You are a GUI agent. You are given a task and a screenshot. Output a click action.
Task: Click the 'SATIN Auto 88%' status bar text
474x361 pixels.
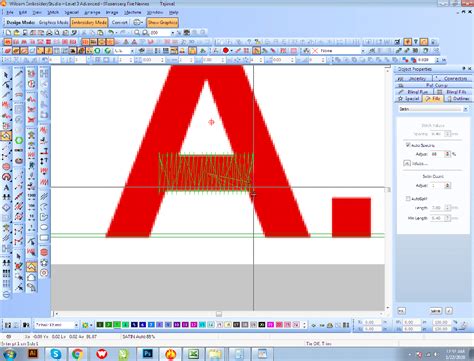click(139, 337)
